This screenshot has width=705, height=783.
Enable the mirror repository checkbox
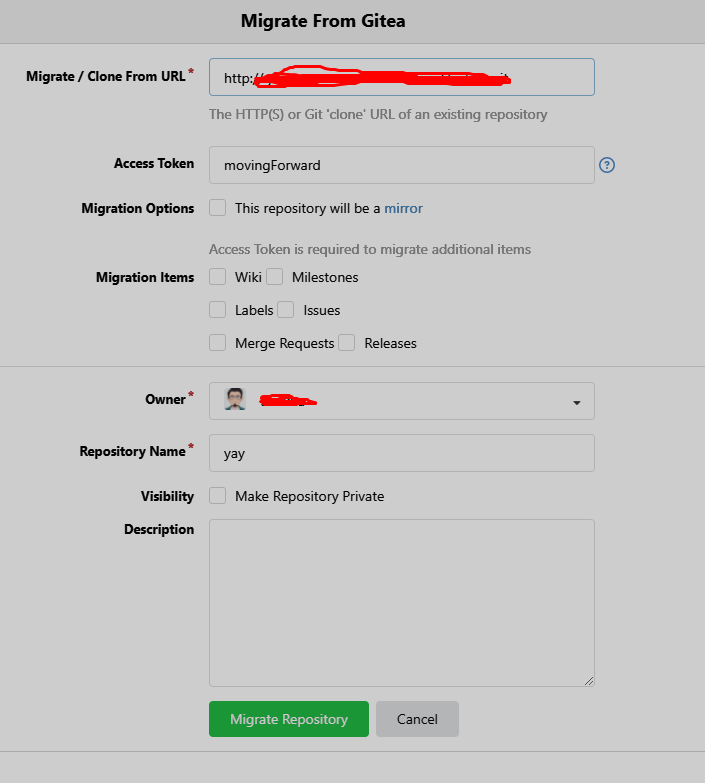pos(217,208)
